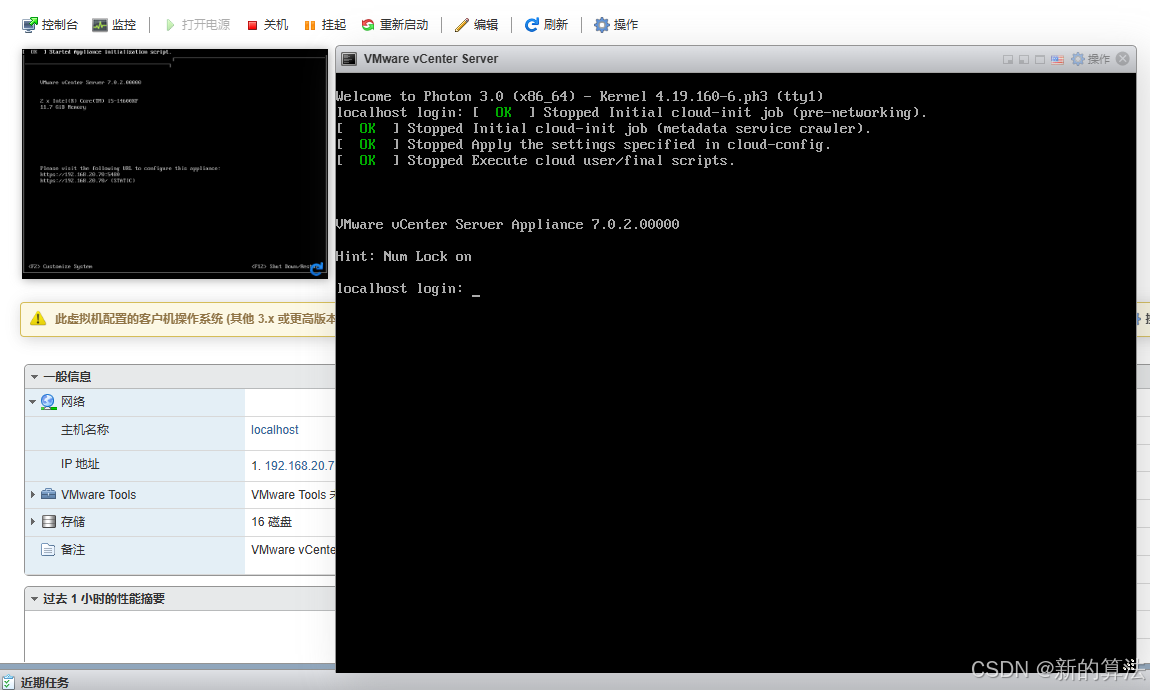Click the localhost host name value

tap(275, 430)
